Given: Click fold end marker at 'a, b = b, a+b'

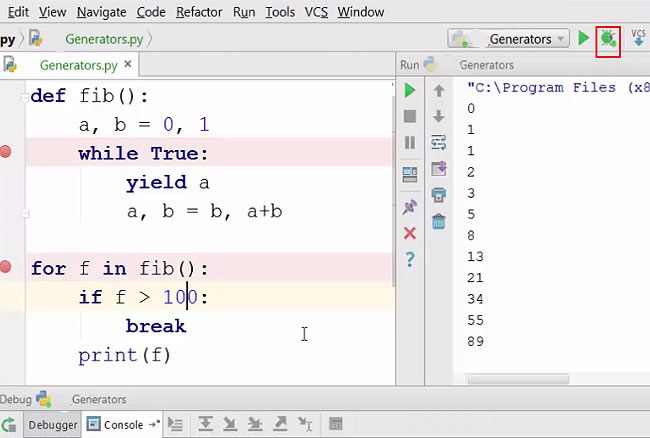Looking at the screenshot, I should point(24,213).
